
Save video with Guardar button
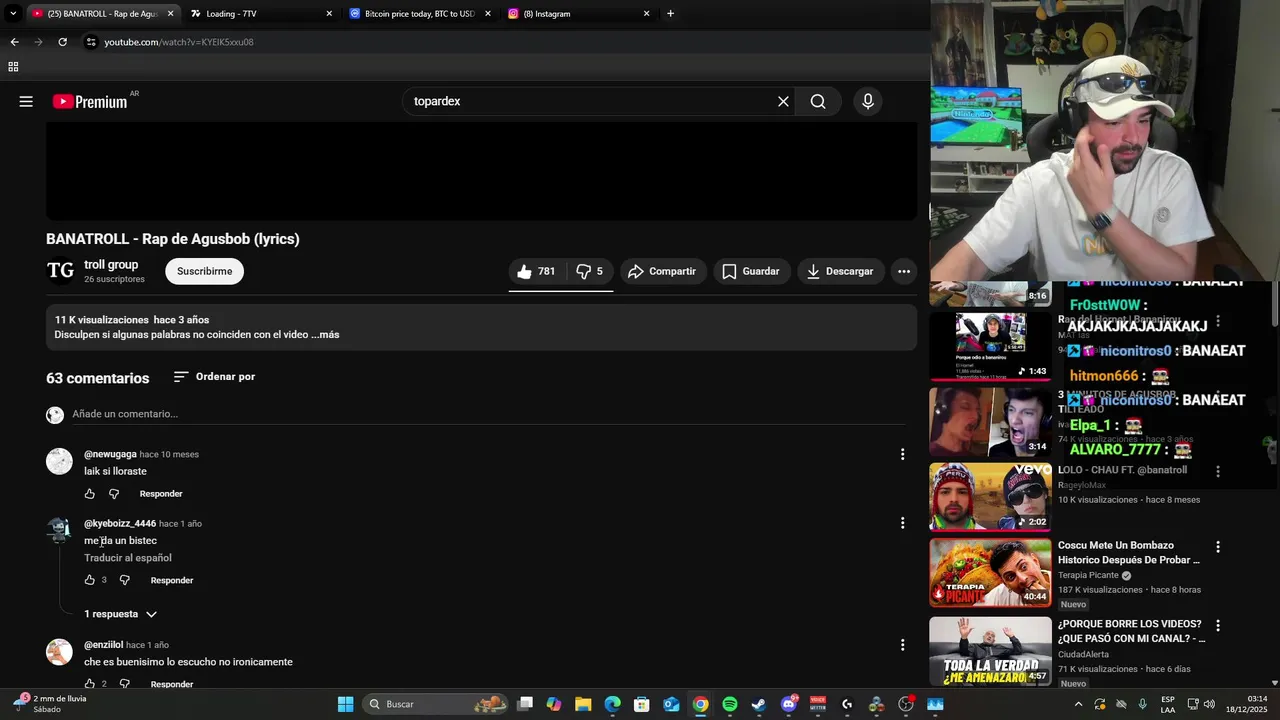[x=752, y=271]
